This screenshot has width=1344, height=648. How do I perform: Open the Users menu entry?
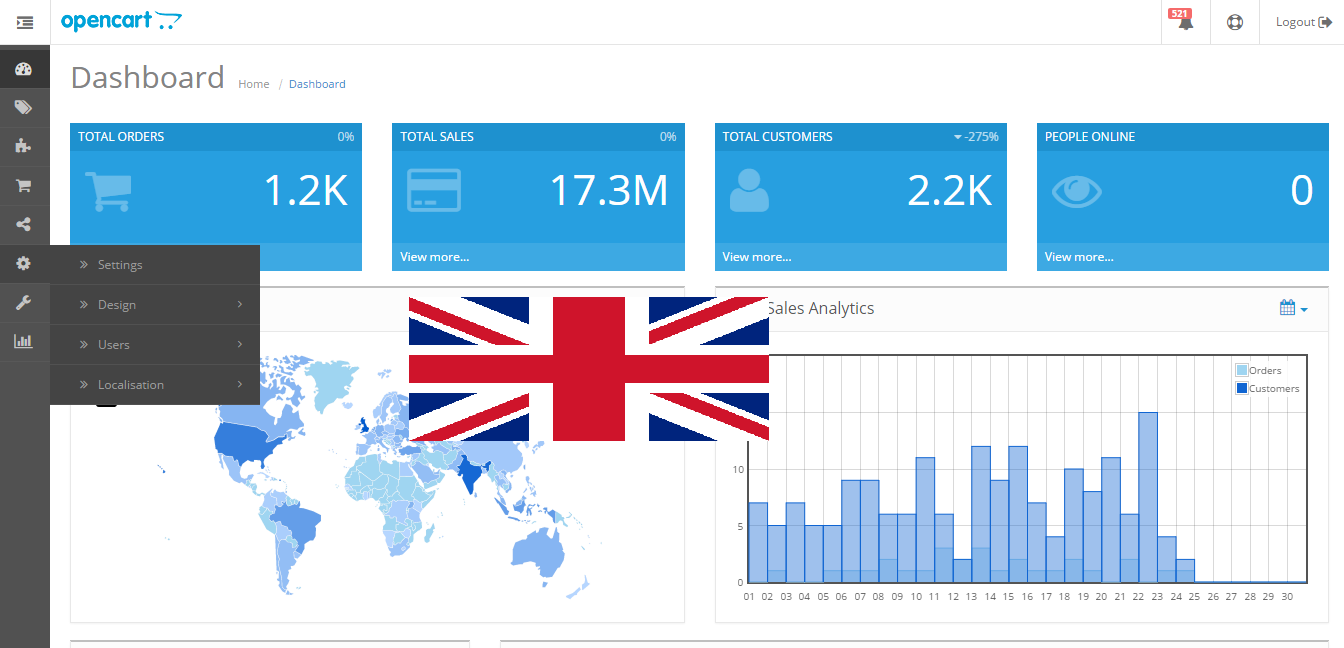[x=113, y=344]
